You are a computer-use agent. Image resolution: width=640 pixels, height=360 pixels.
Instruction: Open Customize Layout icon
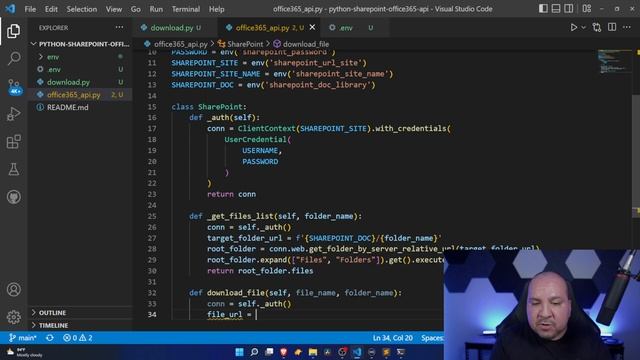click(587, 9)
